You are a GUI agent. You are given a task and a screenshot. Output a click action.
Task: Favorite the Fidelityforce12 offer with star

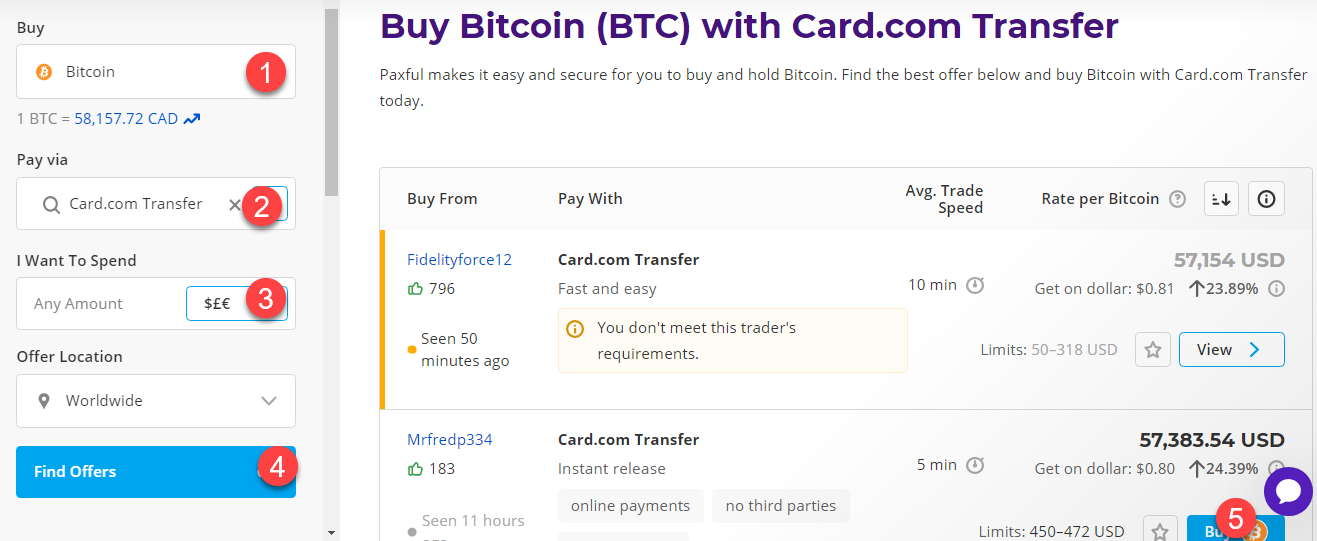[x=1153, y=350]
